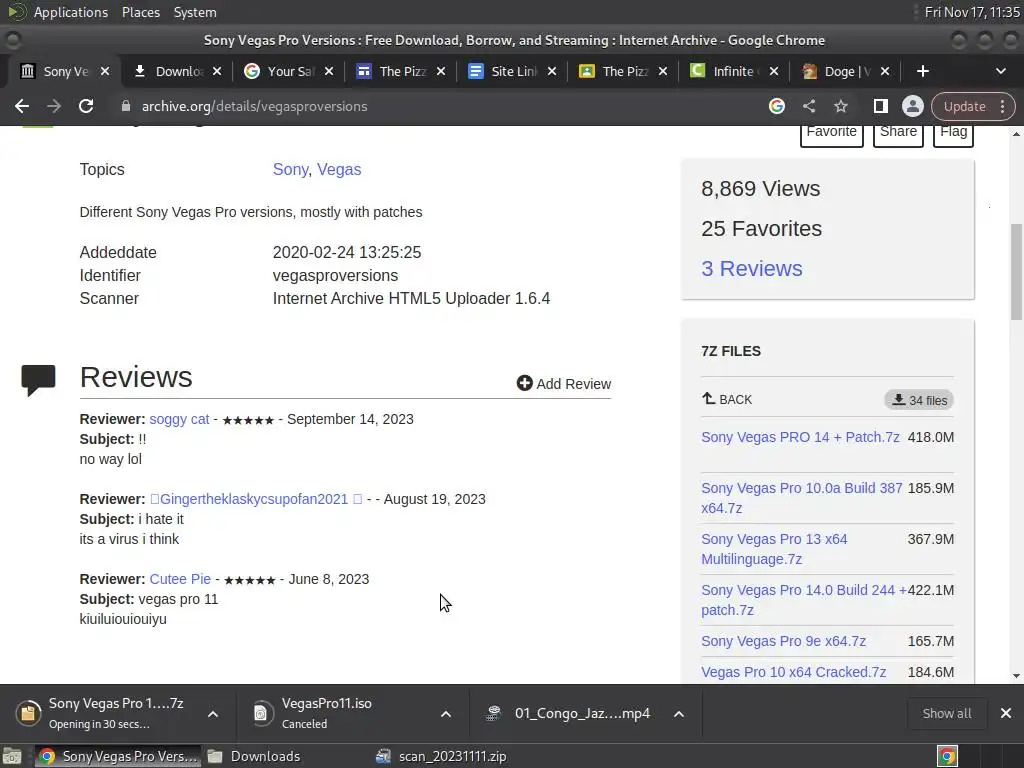This screenshot has width=1024, height=768.
Task: Open the Sony topic link
Action: [x=290, y=169]
